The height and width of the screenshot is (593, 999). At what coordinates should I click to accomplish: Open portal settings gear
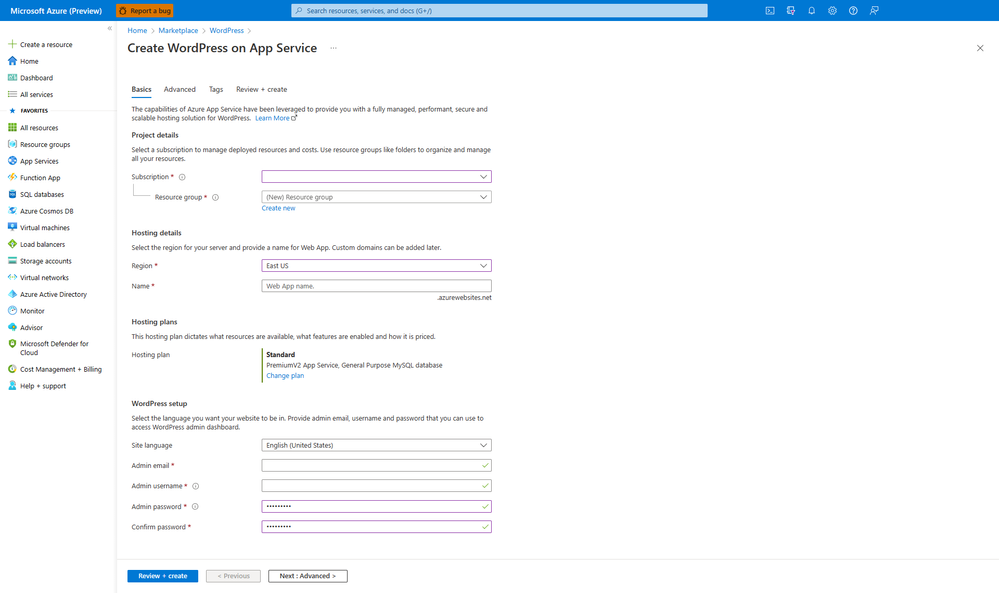(x=832, y=11)
